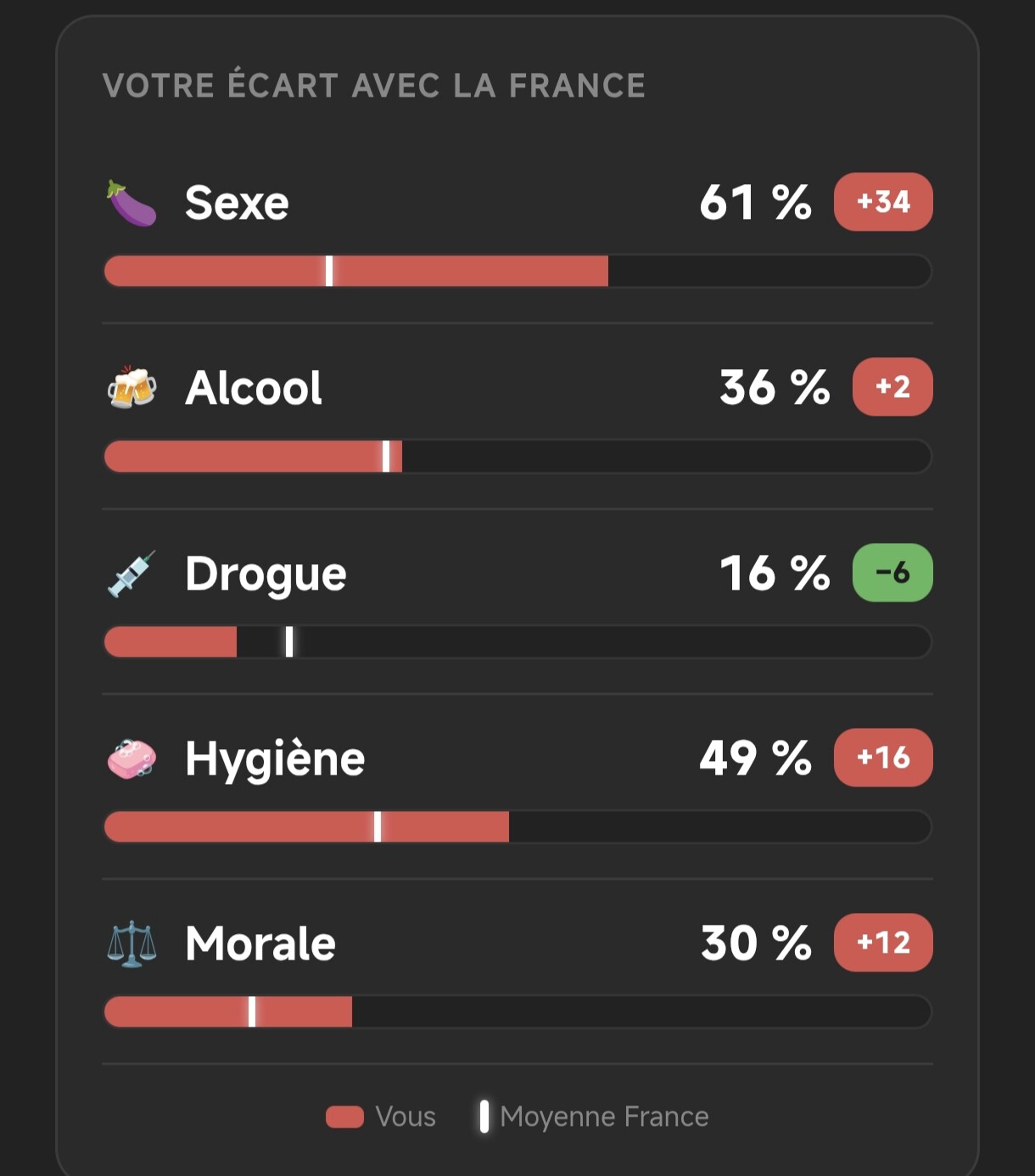Click the soap icon next to Hygiène
This screenshot has width=1035, height=1176.
[x=131, y=759]
